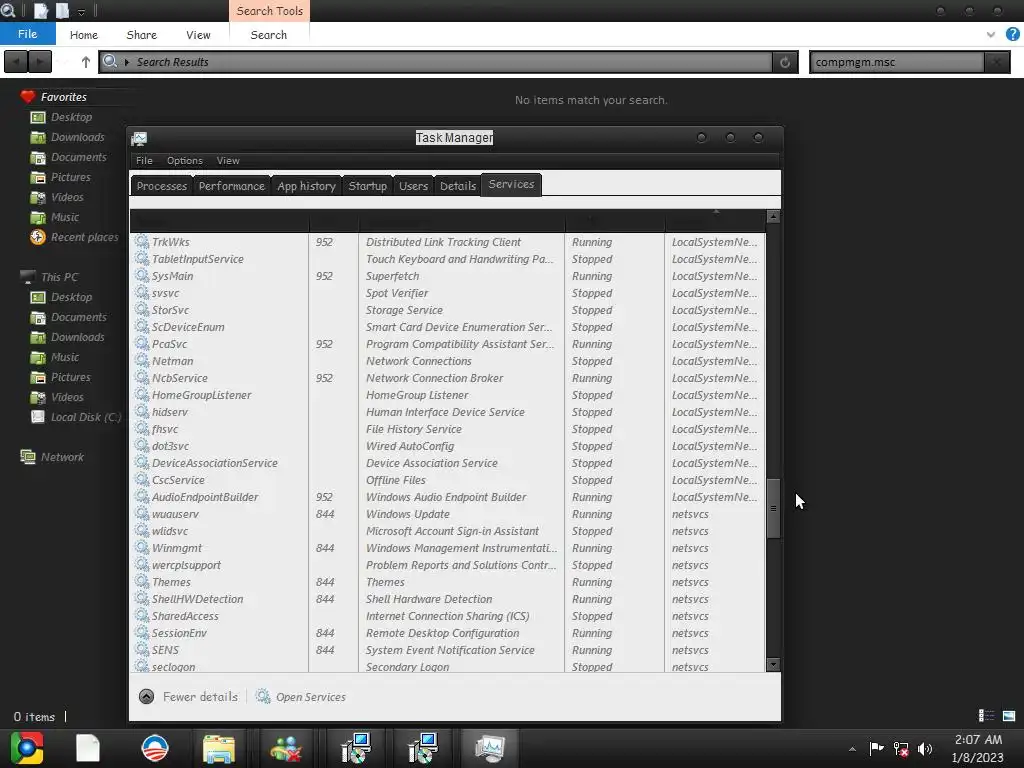Switch to the Users tab
This screenshot has width=1024, height=768.
point(413,186)
